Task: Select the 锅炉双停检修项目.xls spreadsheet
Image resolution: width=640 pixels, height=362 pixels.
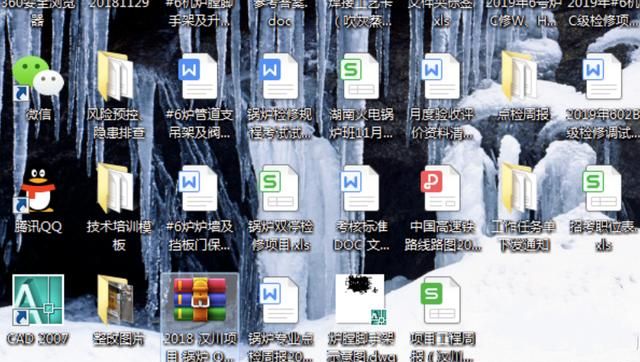Action: [280, 189]
